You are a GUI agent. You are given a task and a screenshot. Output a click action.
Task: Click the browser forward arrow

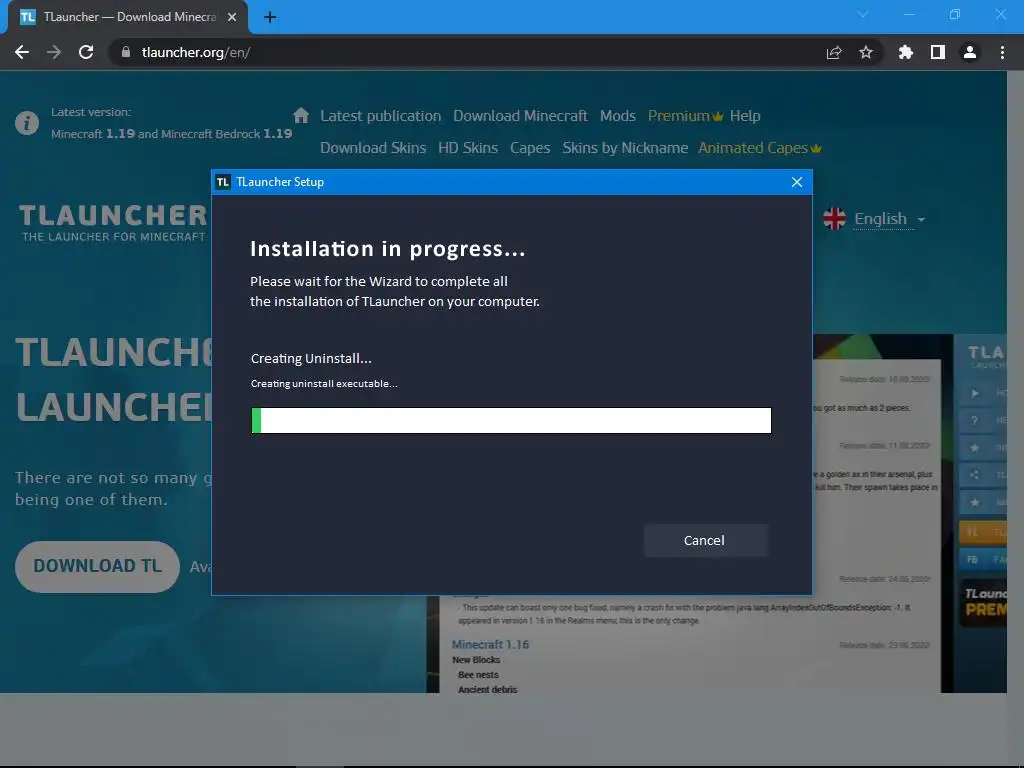54,52
